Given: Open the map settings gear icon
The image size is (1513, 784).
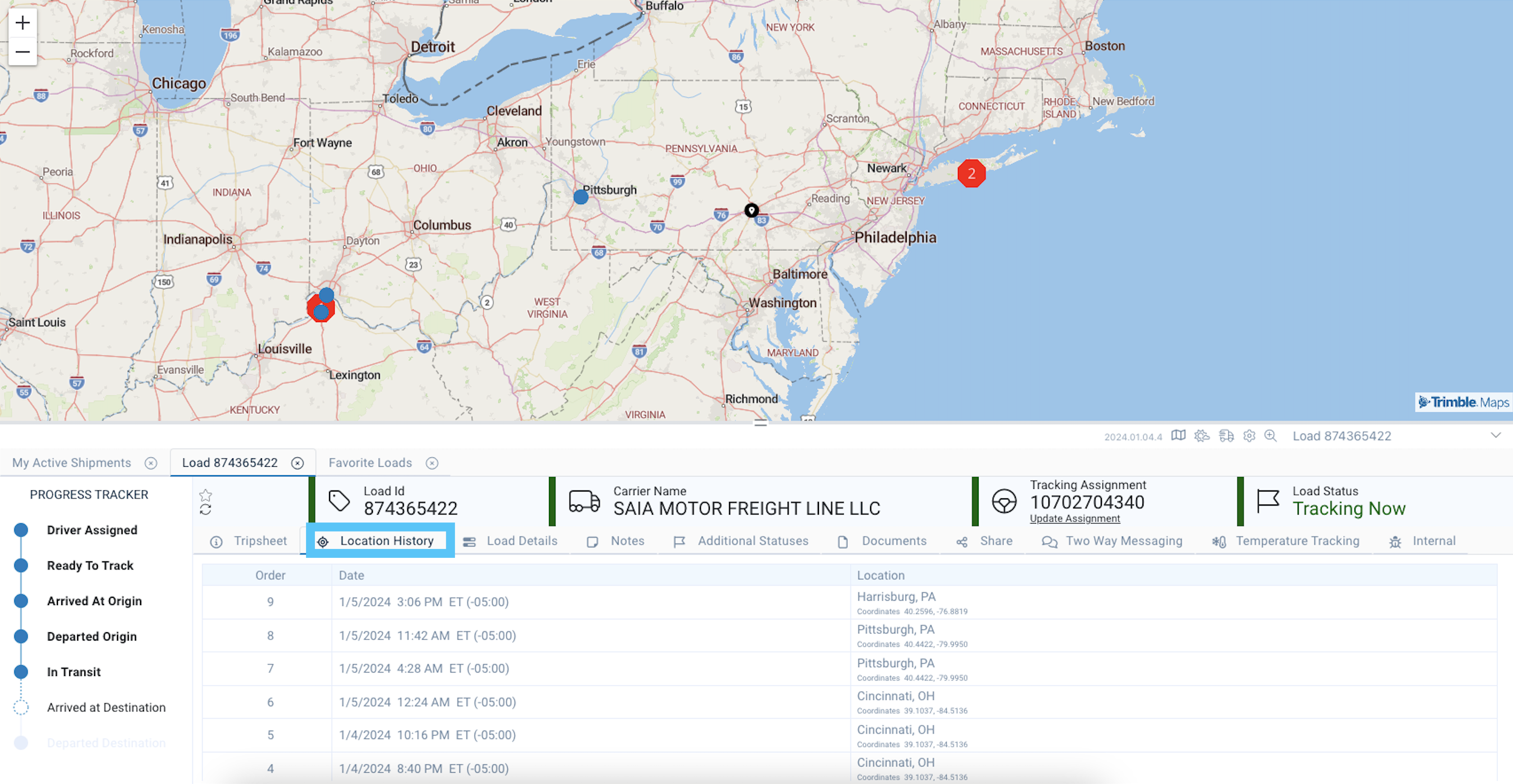Looking at the screenshot, I should [1249, 435].
